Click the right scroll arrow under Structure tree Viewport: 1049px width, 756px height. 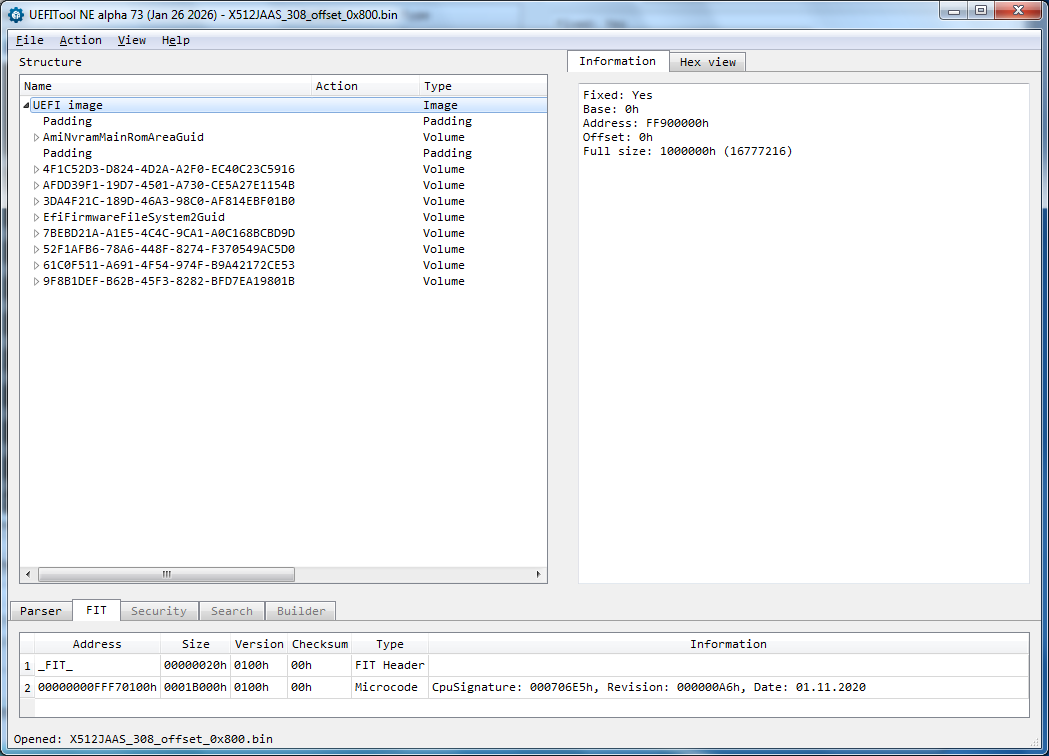(x=539, y=575)
